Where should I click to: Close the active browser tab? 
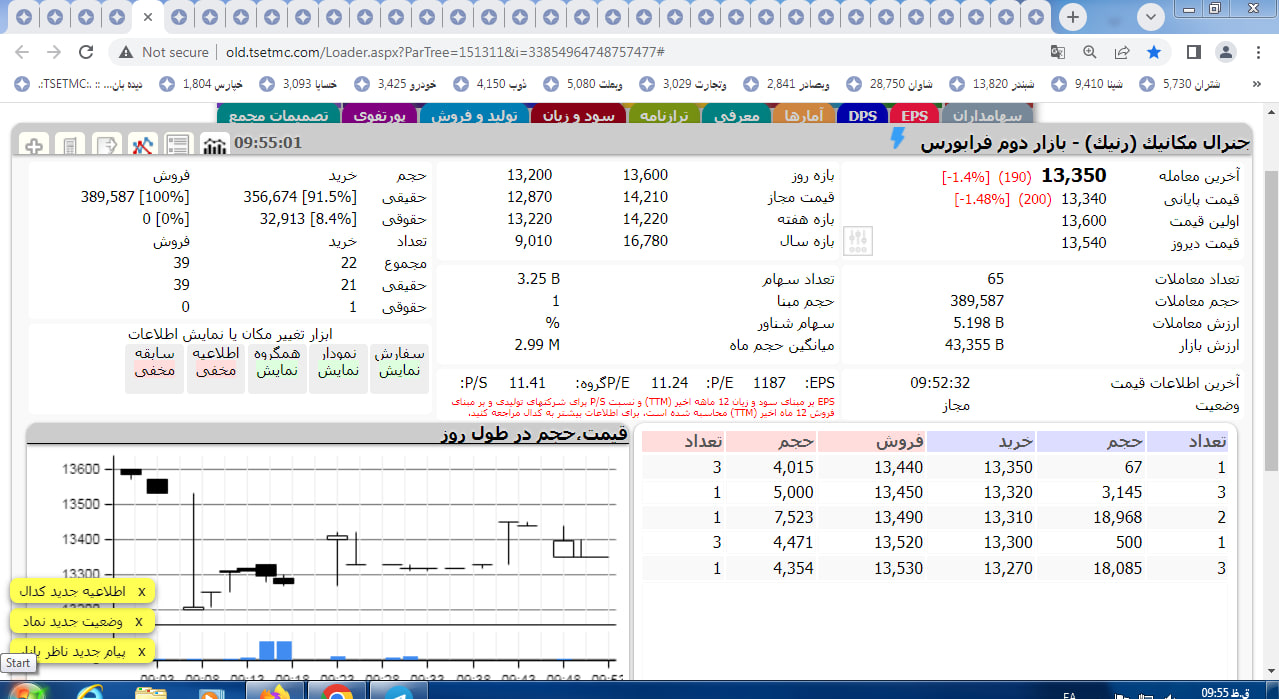[149, 17]
